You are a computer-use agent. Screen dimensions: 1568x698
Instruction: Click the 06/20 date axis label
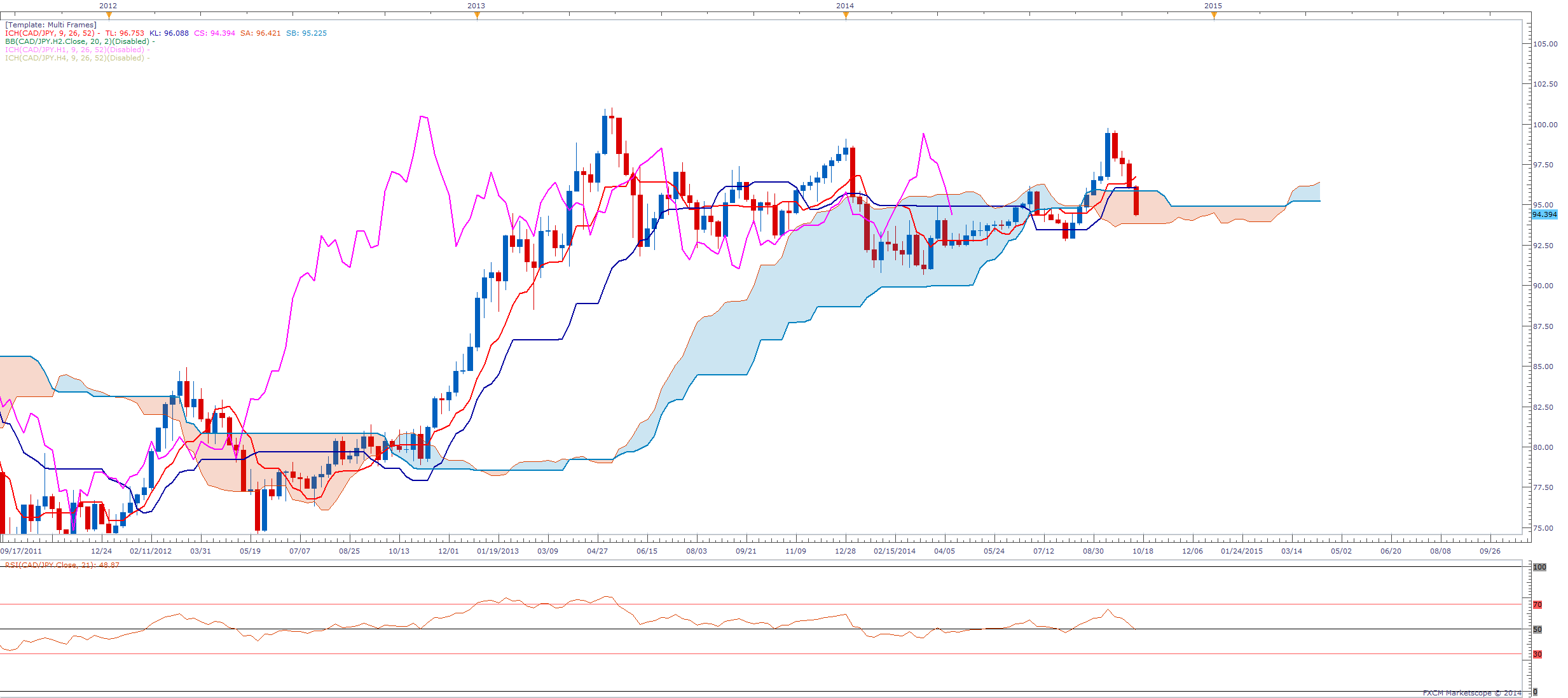click(x=1391, y=551)
